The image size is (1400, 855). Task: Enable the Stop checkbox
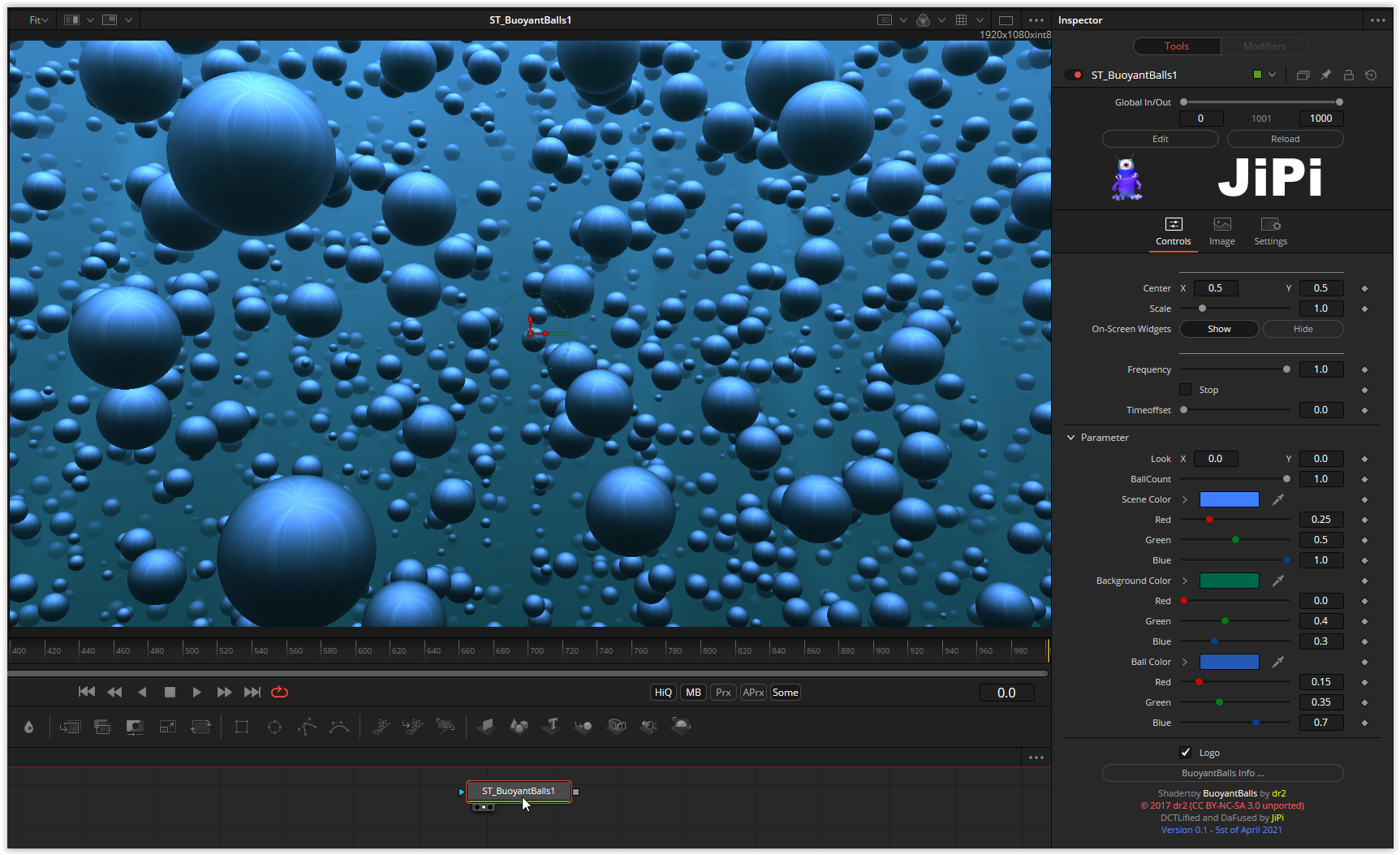(x=1185, y=390)
